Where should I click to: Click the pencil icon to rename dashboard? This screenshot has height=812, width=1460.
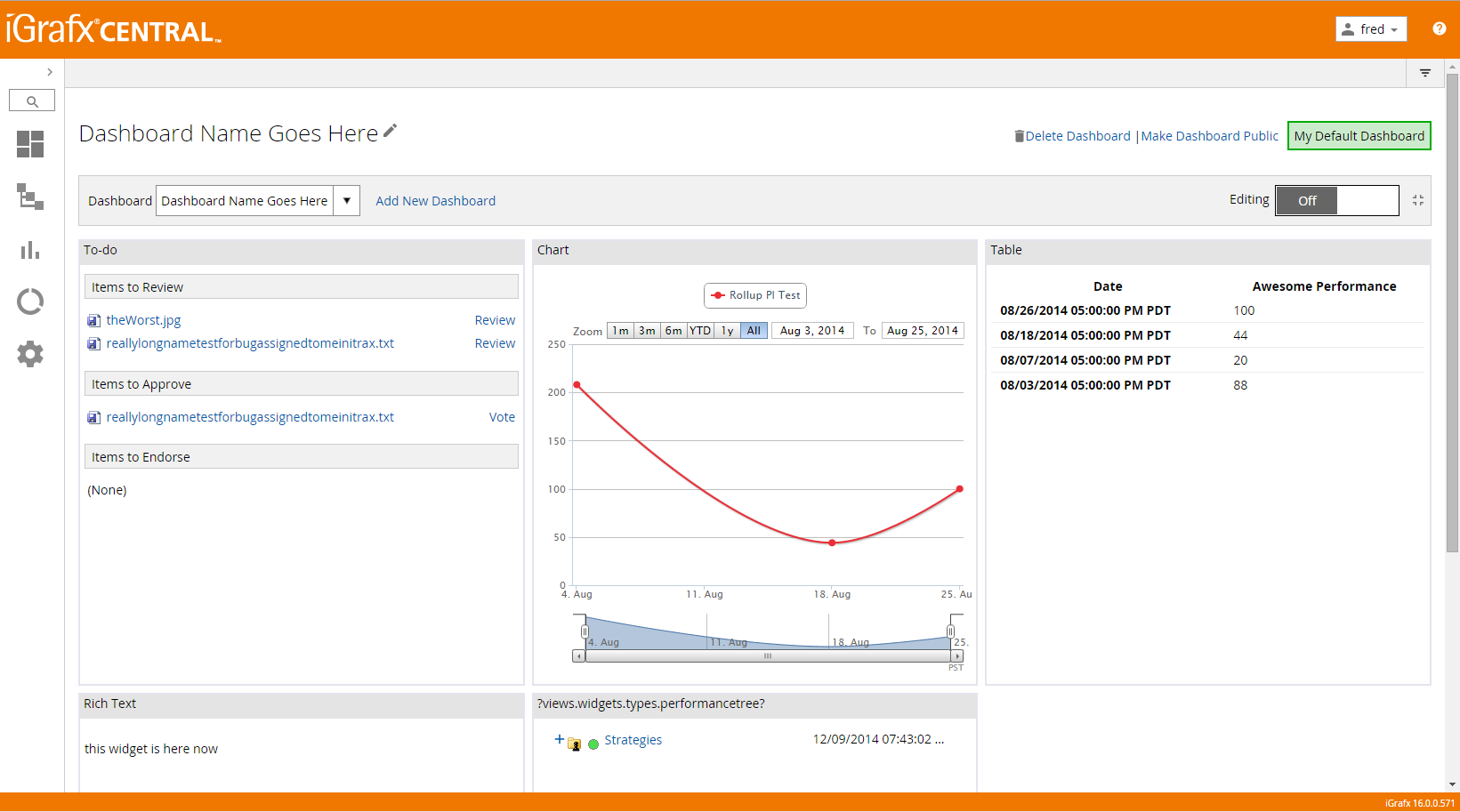[390, 132]
